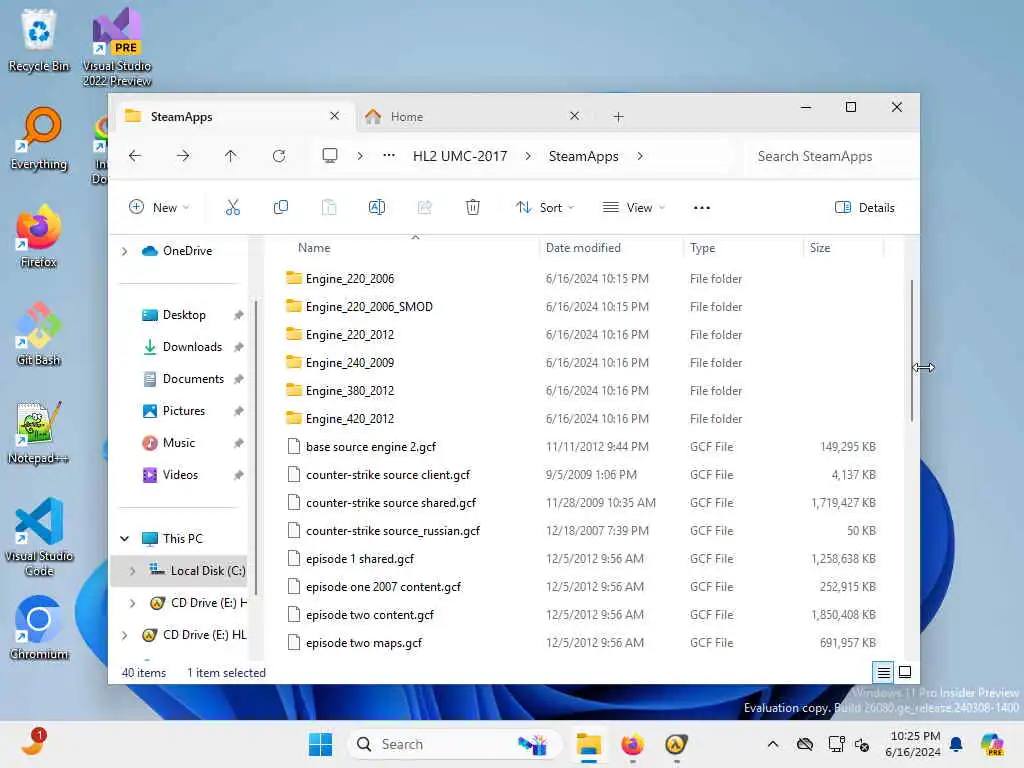Screen dimensions: 1024x768
Task: Click the Copy icon in toolbar
Action: tap(281, 208)
